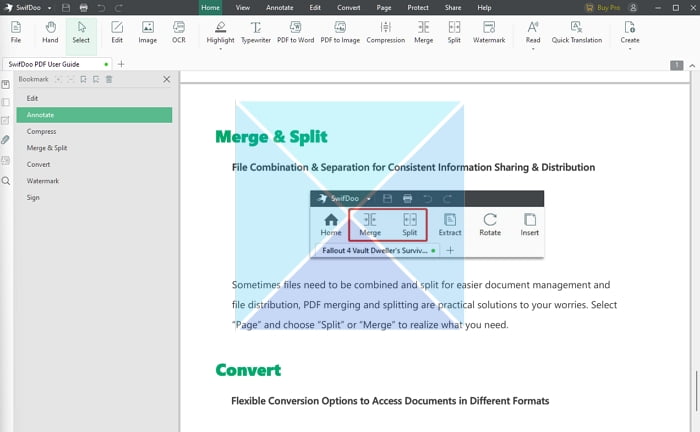Start the Read aloud tool
The width and height of the screenshot is (700, 432).
point(533,33)
